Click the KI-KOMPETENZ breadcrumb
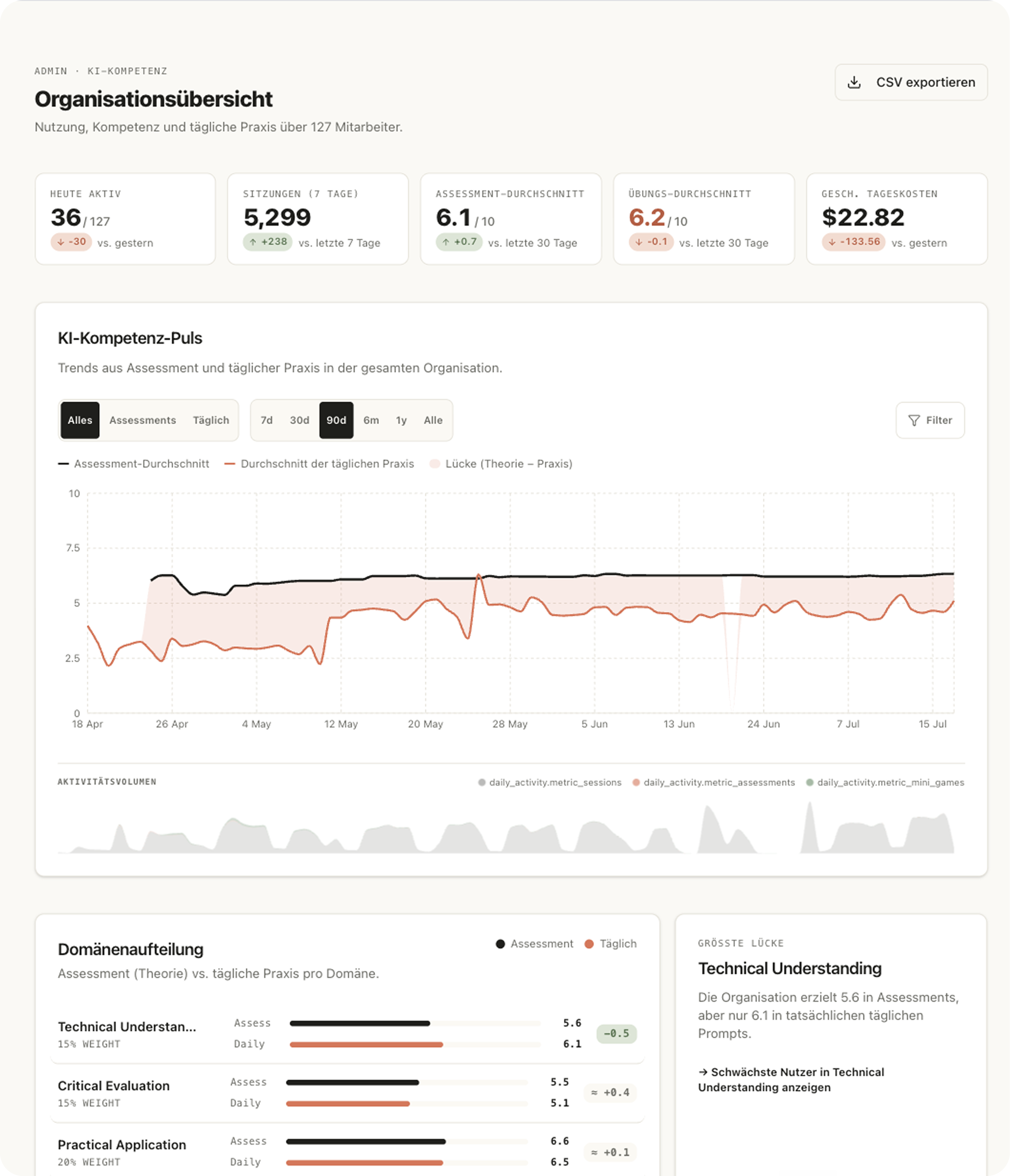This screenshot has height=1176, width=1010. pos(127,71)
